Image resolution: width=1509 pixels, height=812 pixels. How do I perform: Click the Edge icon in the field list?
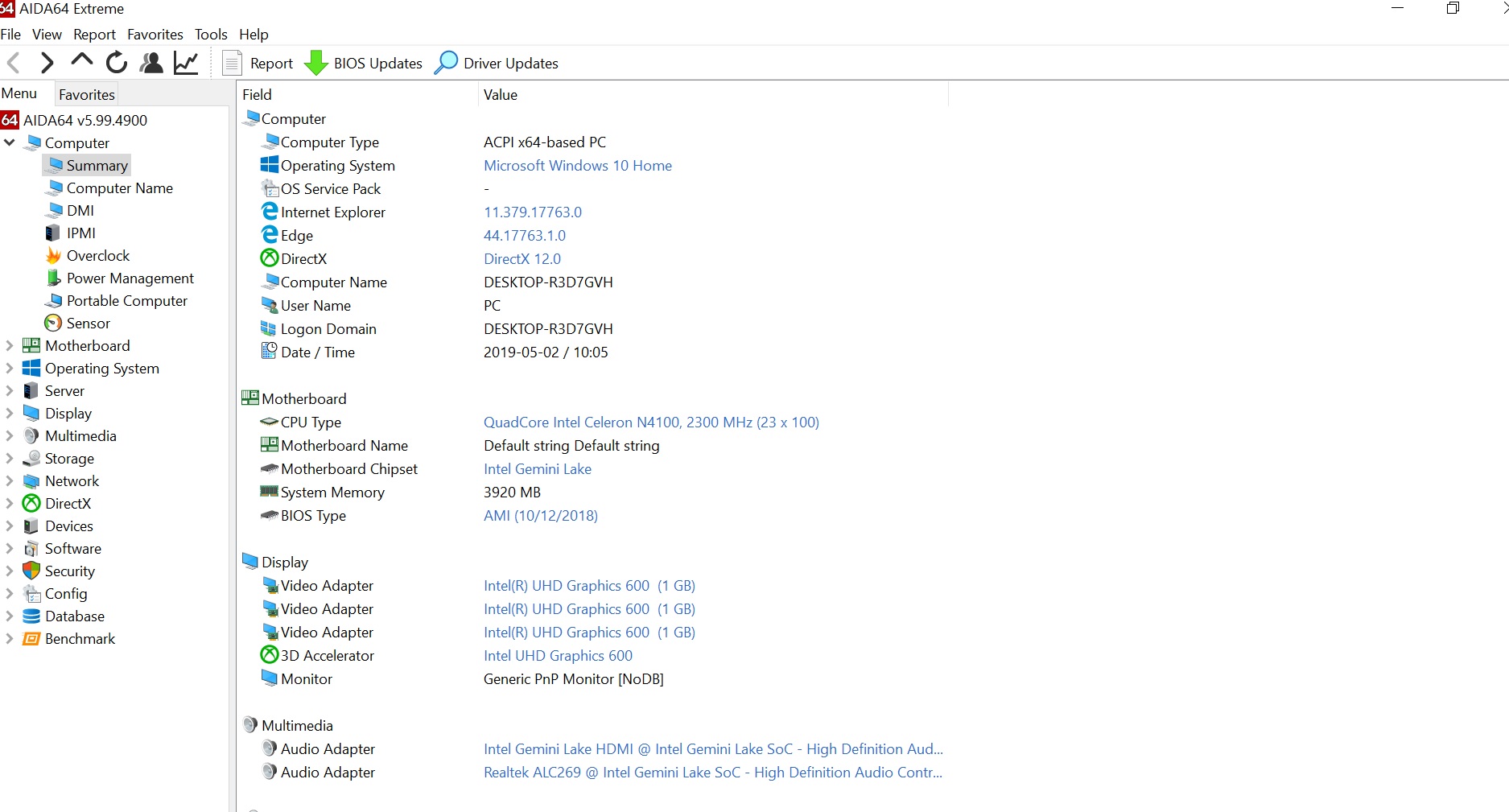pyautogui.click(x=270, y=235)
